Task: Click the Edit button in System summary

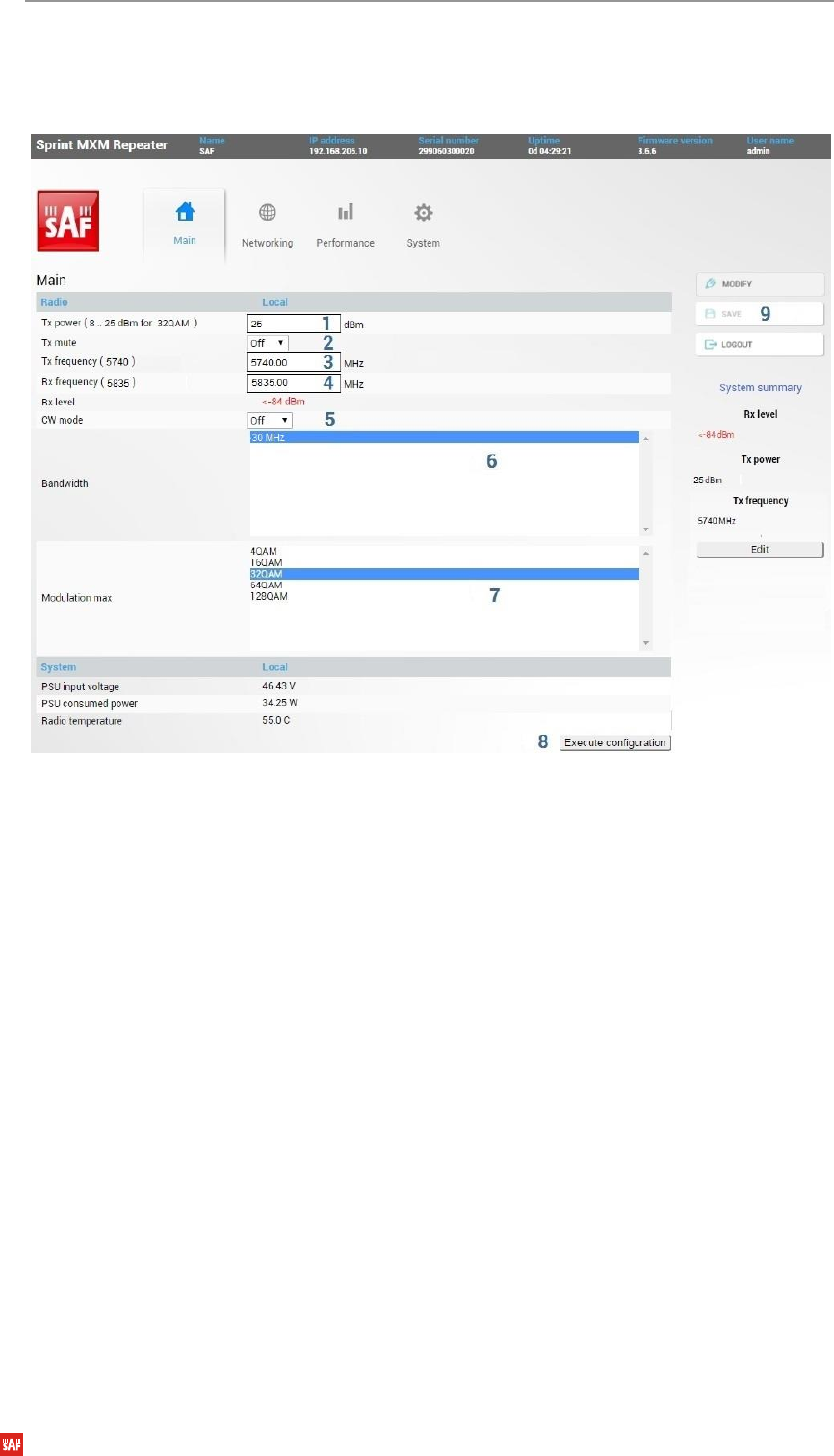Action: tap(760, 549)
